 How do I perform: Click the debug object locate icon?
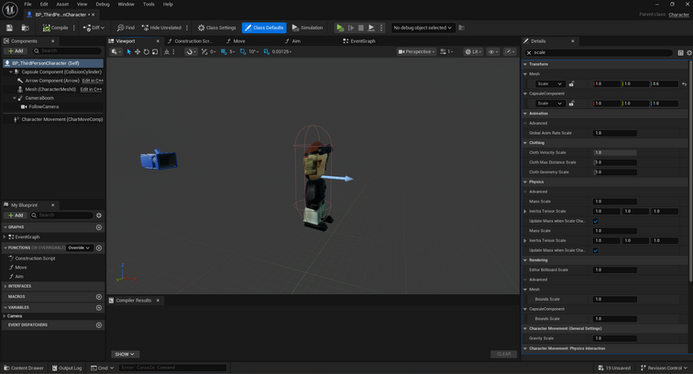pyautogui.click(x=461, y=28)
